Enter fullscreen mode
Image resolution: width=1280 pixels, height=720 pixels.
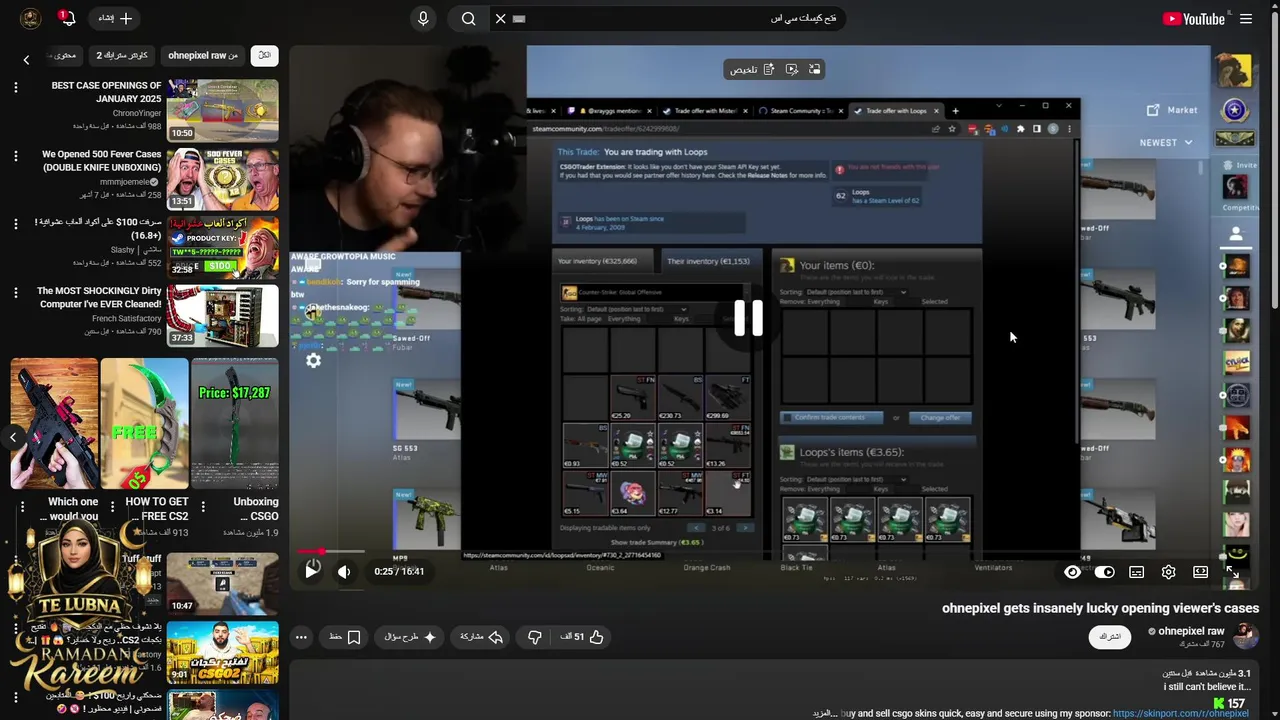(1232, 572)
